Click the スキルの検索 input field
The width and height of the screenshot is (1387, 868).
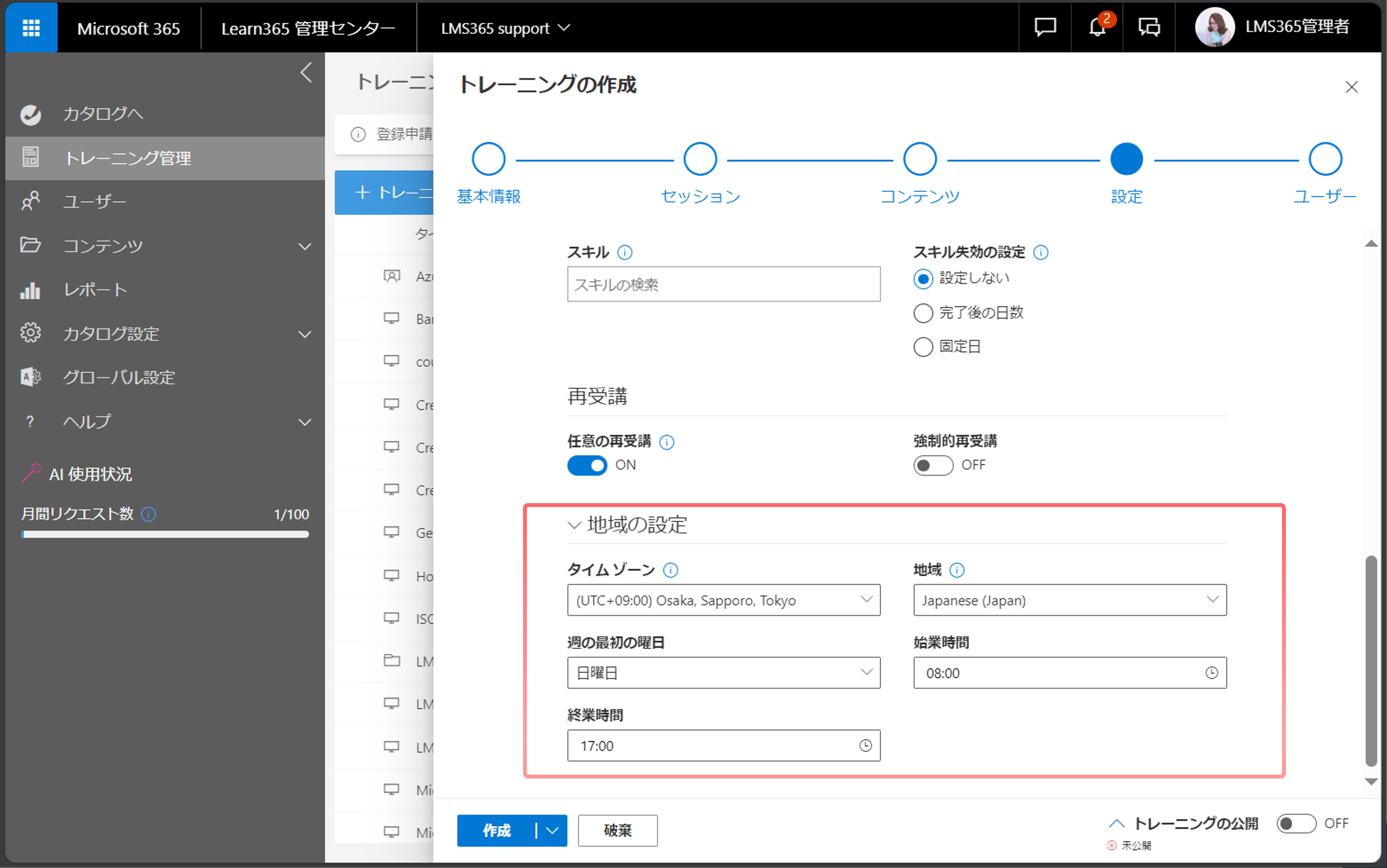pos(723,284)
